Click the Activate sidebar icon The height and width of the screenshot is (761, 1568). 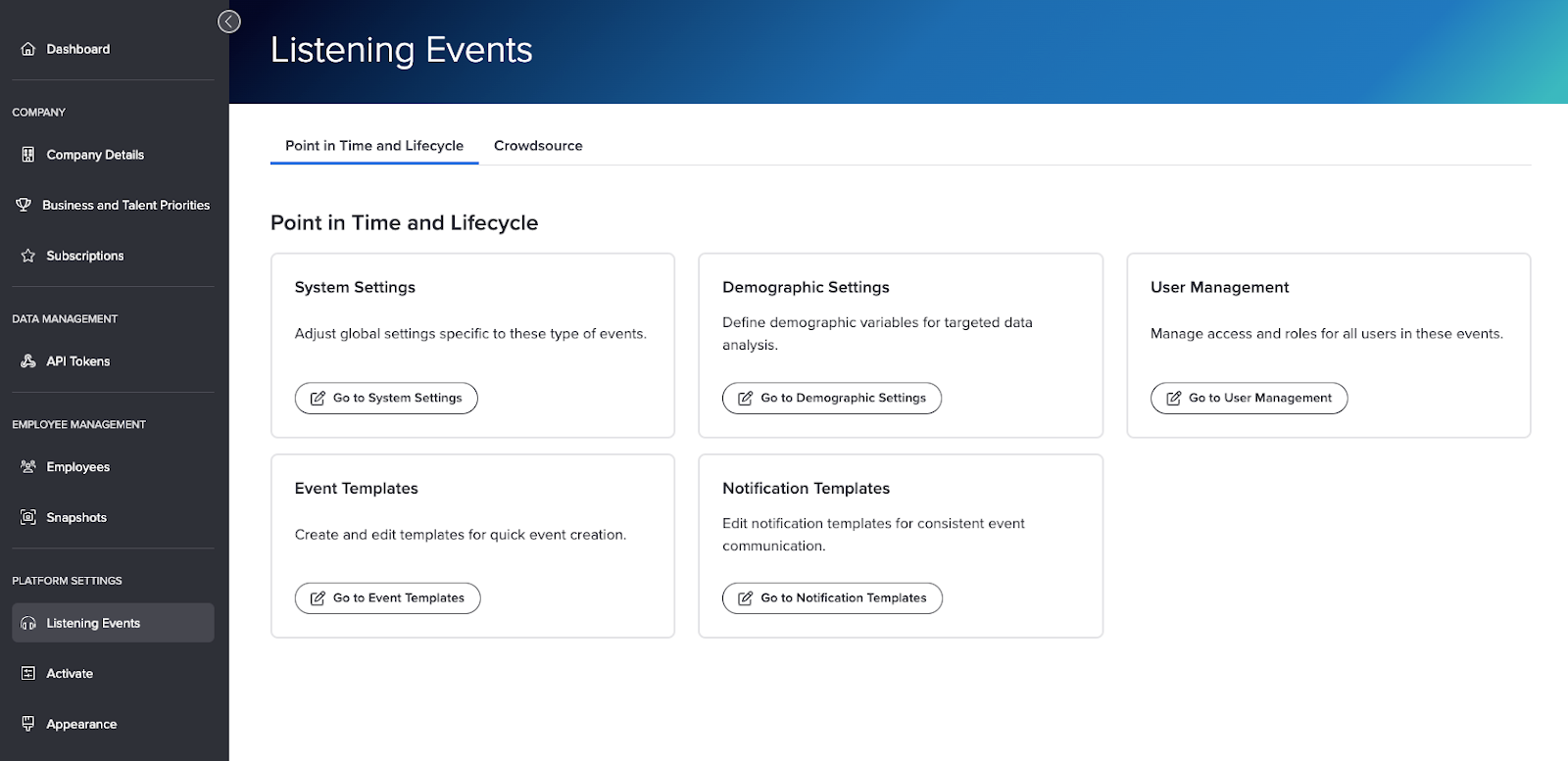(x=27, y=674)
